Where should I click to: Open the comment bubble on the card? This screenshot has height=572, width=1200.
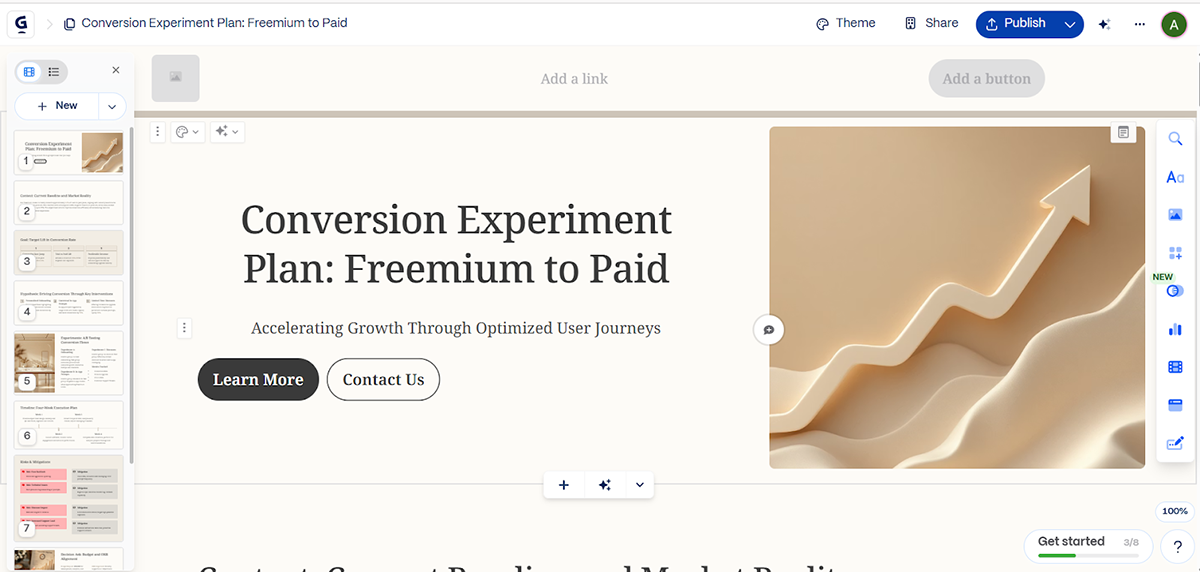coord(769,329)
